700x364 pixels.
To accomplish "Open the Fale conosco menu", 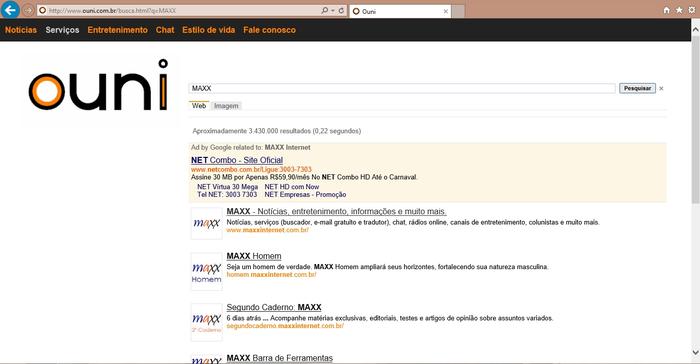I will click(269, 30).
